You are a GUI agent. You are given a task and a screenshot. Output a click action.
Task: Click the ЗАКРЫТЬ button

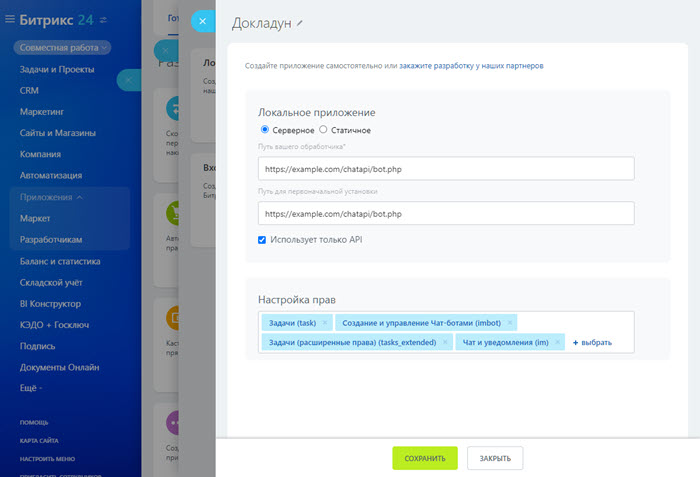click(494, 458)
